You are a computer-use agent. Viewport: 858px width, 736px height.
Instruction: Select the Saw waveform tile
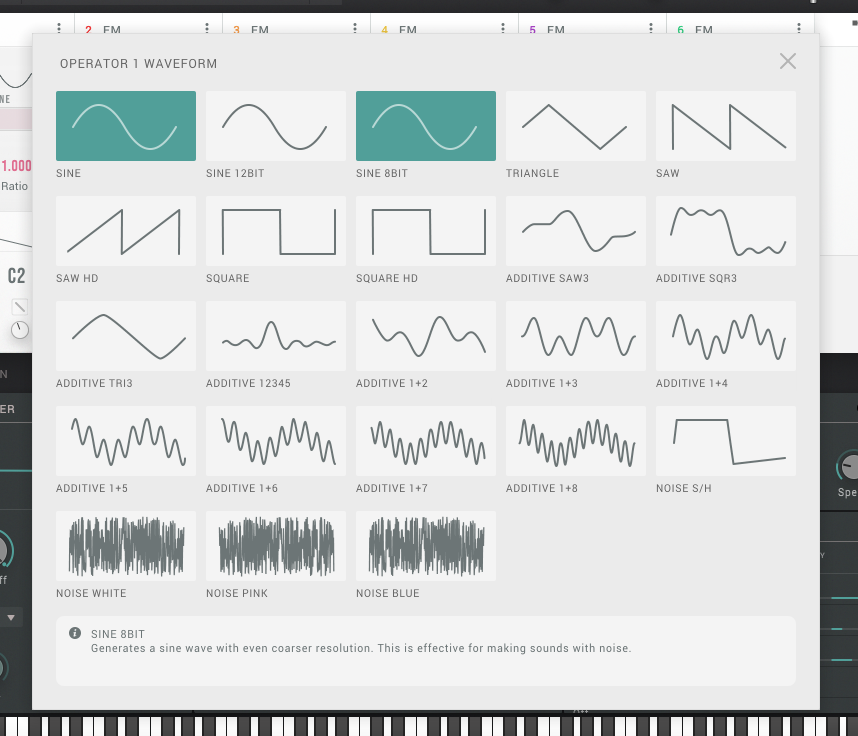coord(726,126)
